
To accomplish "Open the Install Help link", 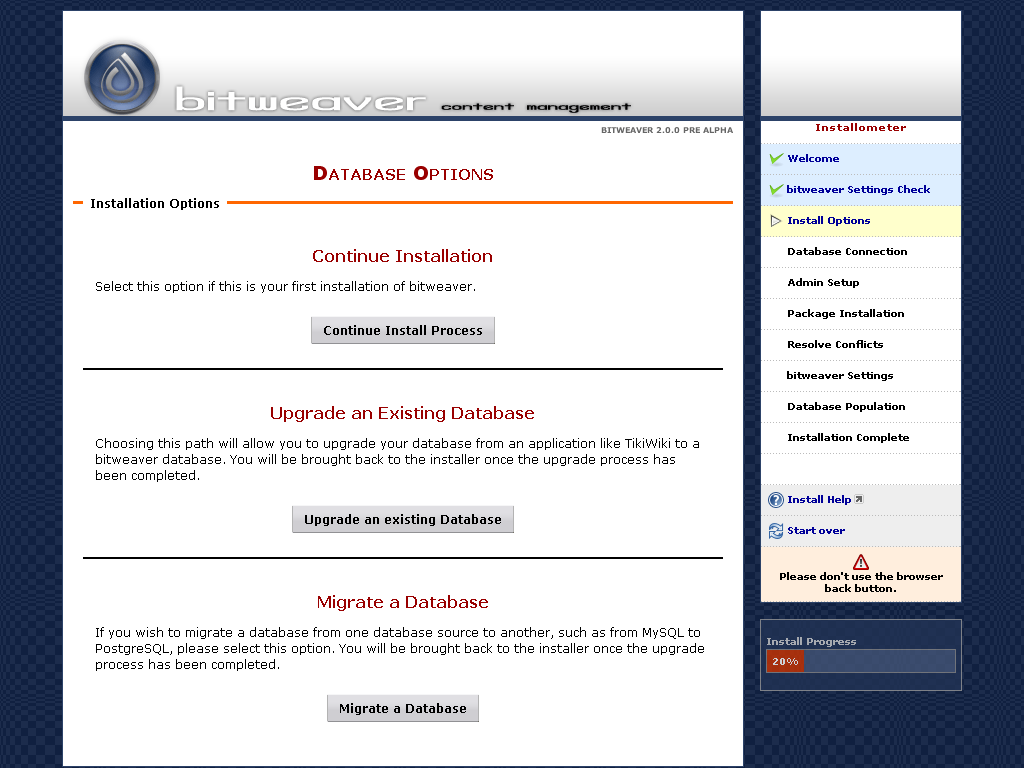I will tap(819, 500).
